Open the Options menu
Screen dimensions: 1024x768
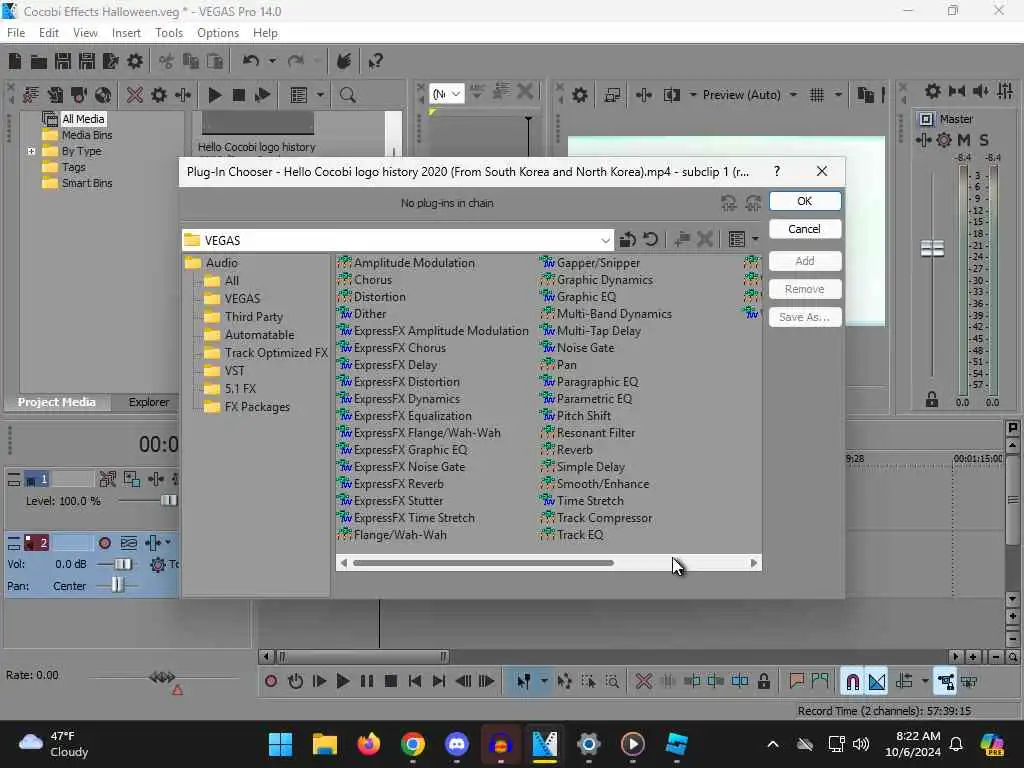pos(217,33)
